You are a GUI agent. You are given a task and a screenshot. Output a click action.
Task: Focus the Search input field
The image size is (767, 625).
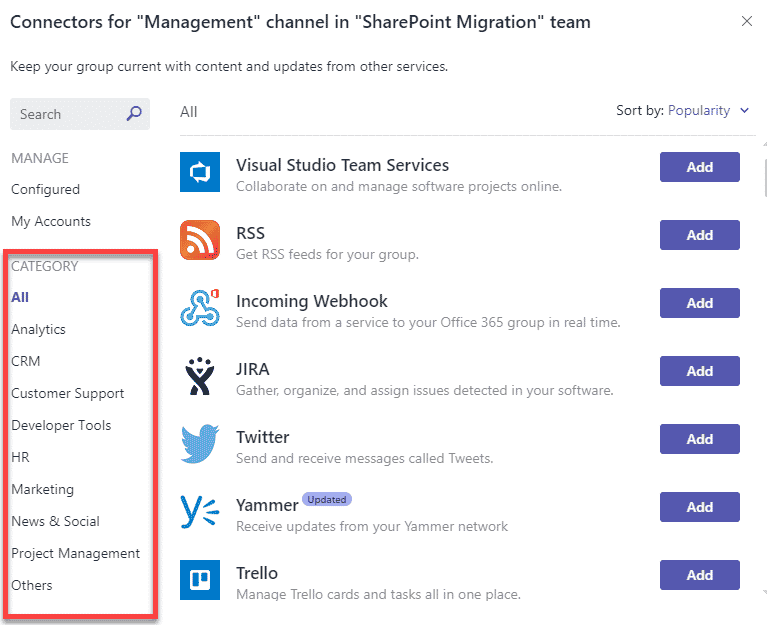(x=80, y=114)
